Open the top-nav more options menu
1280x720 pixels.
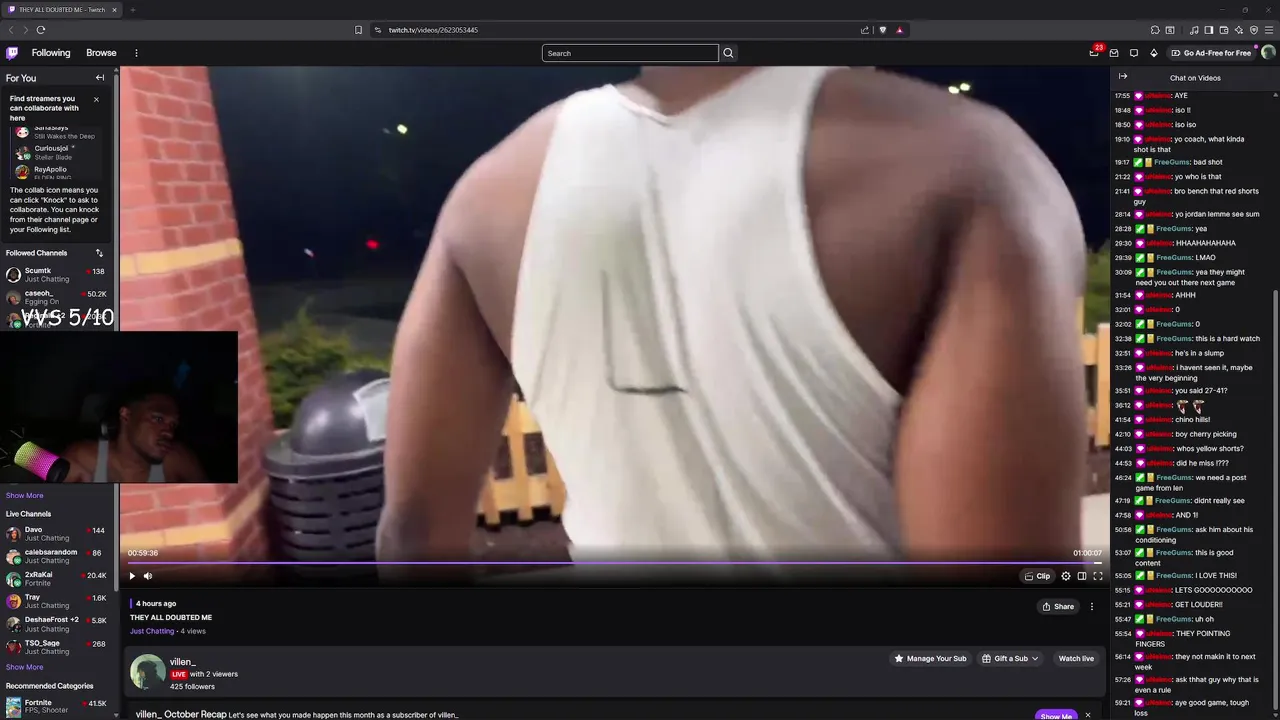[136, 53]
